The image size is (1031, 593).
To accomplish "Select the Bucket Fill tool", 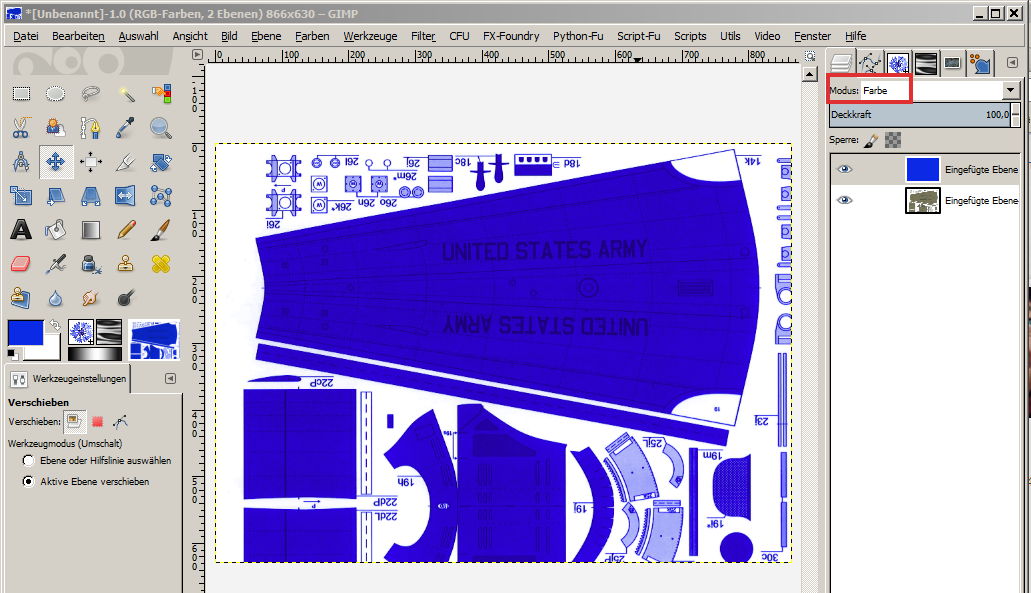I will [56, 230].
